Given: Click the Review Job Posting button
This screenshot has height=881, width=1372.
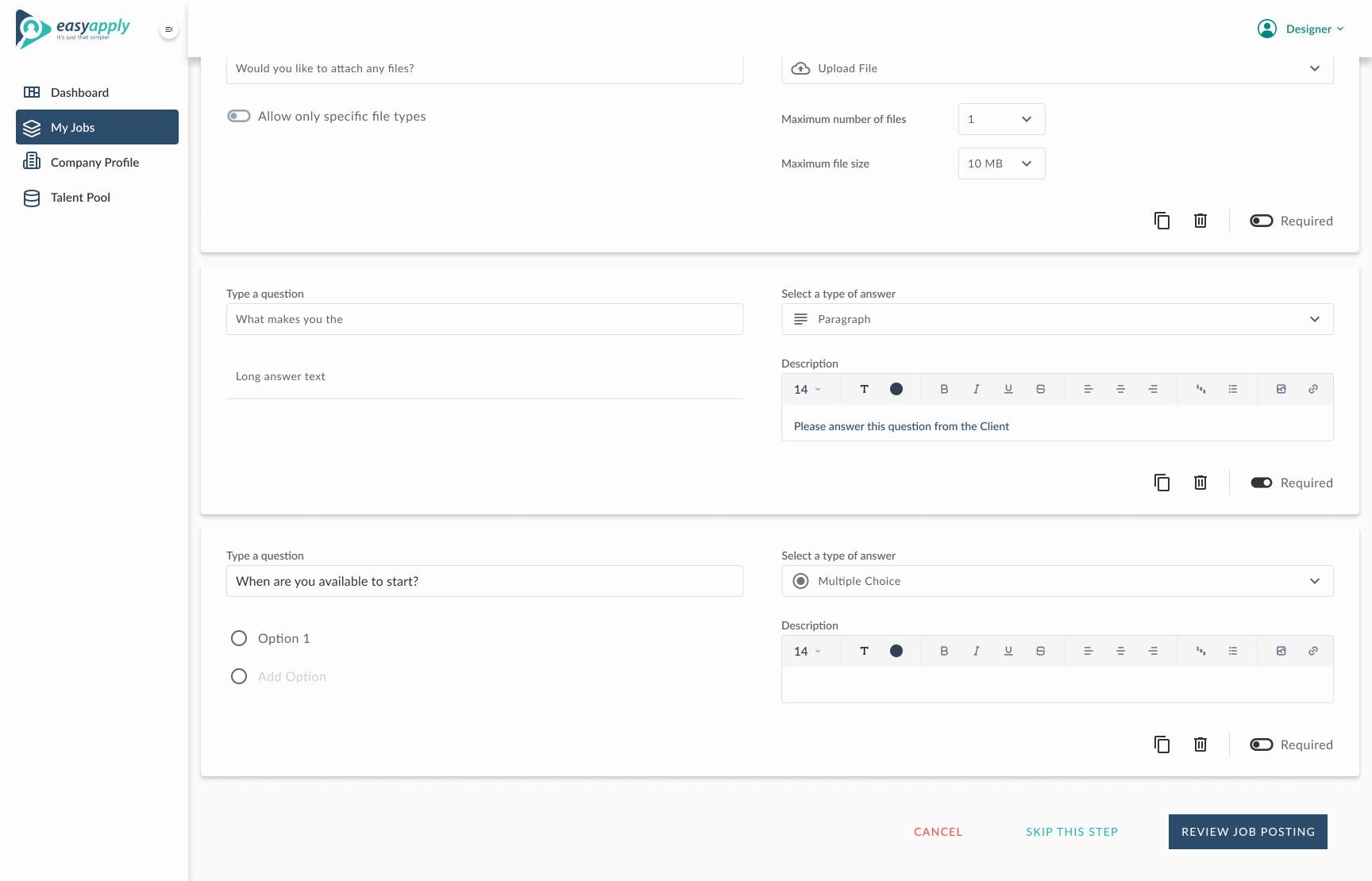Looking at the screenshot, I should click(x=1247, y=832).
